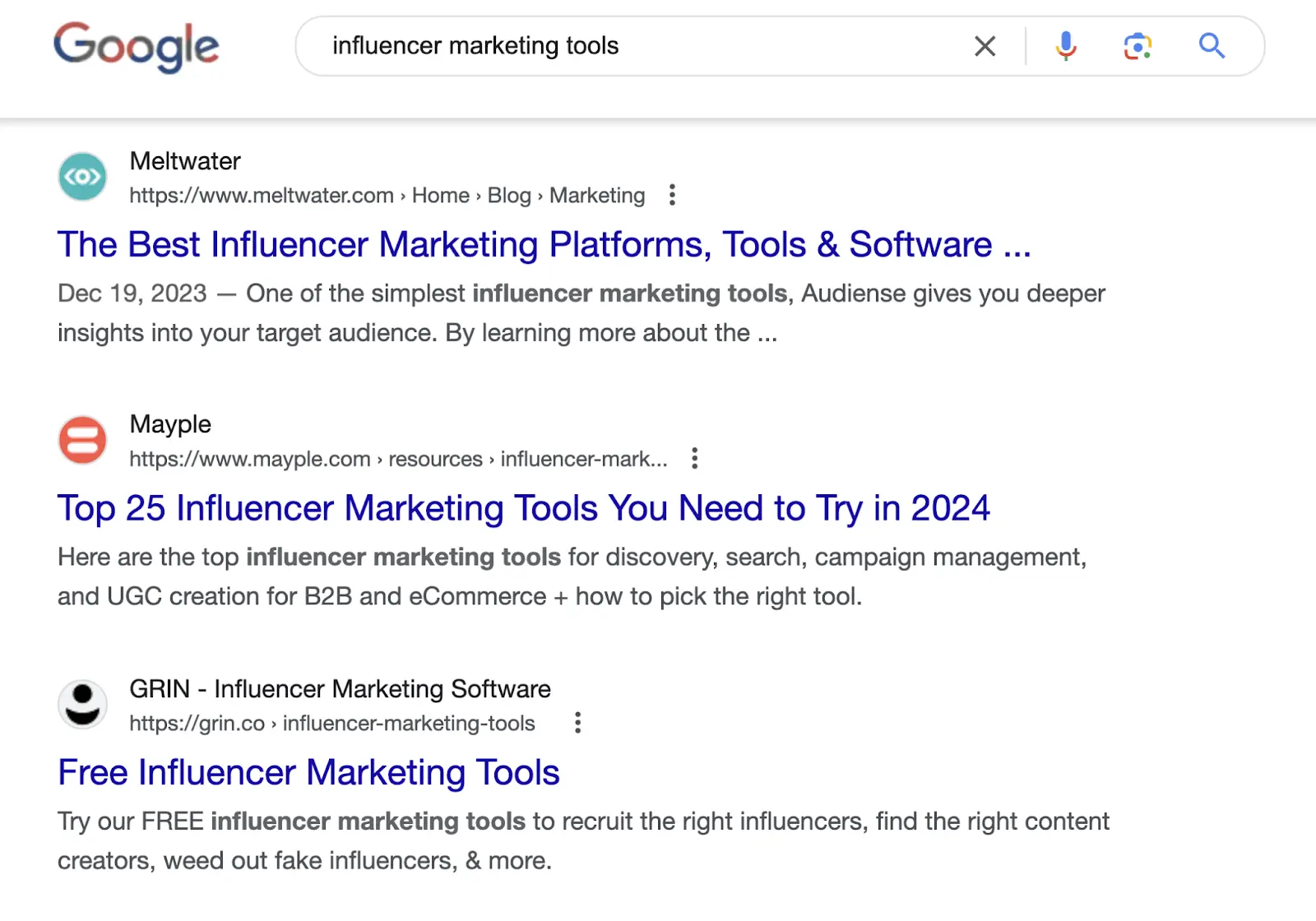Open Google Lens image search

point(1138,46)
